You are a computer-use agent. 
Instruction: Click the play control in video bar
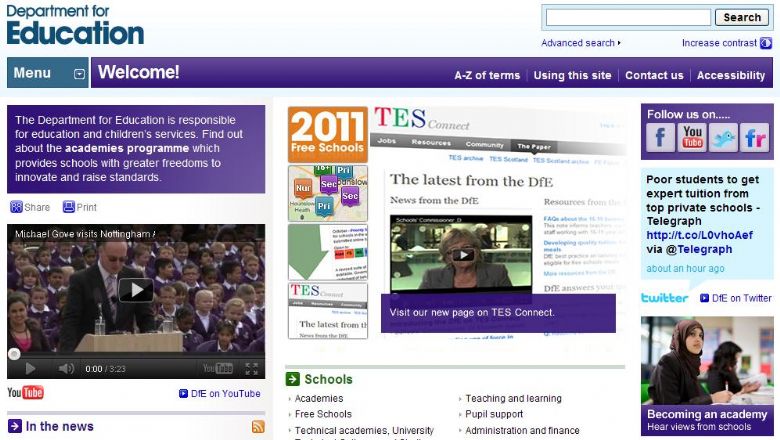pos(30,368)
